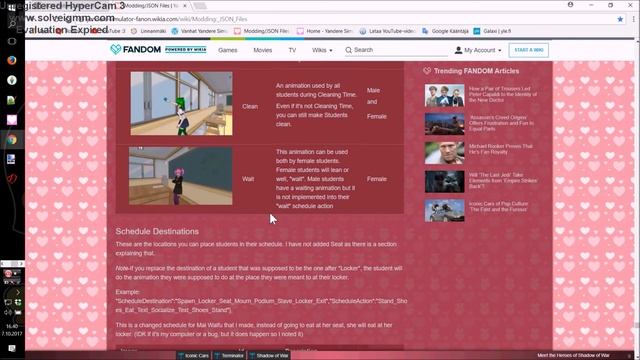Open a new browser tab
This screenshot has width=640, height=360.
click(x=199, y=6)
